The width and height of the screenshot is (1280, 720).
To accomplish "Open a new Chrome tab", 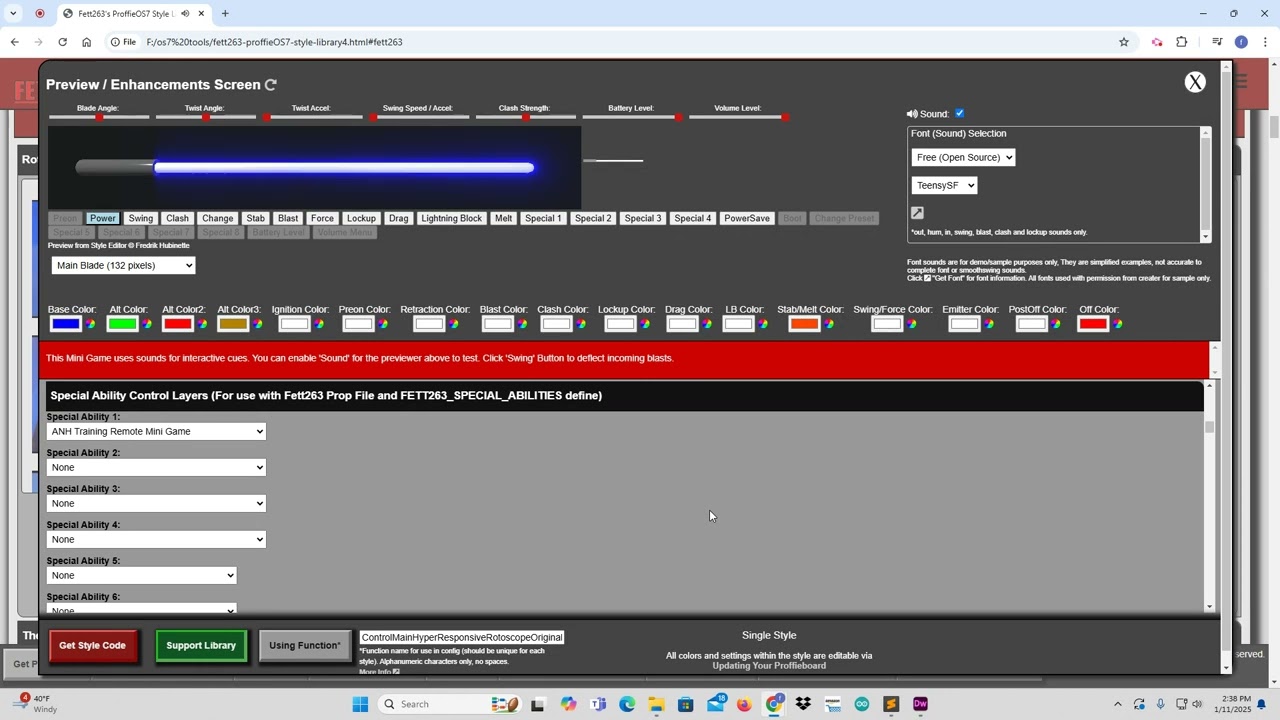I will click(x=225, y=13).
